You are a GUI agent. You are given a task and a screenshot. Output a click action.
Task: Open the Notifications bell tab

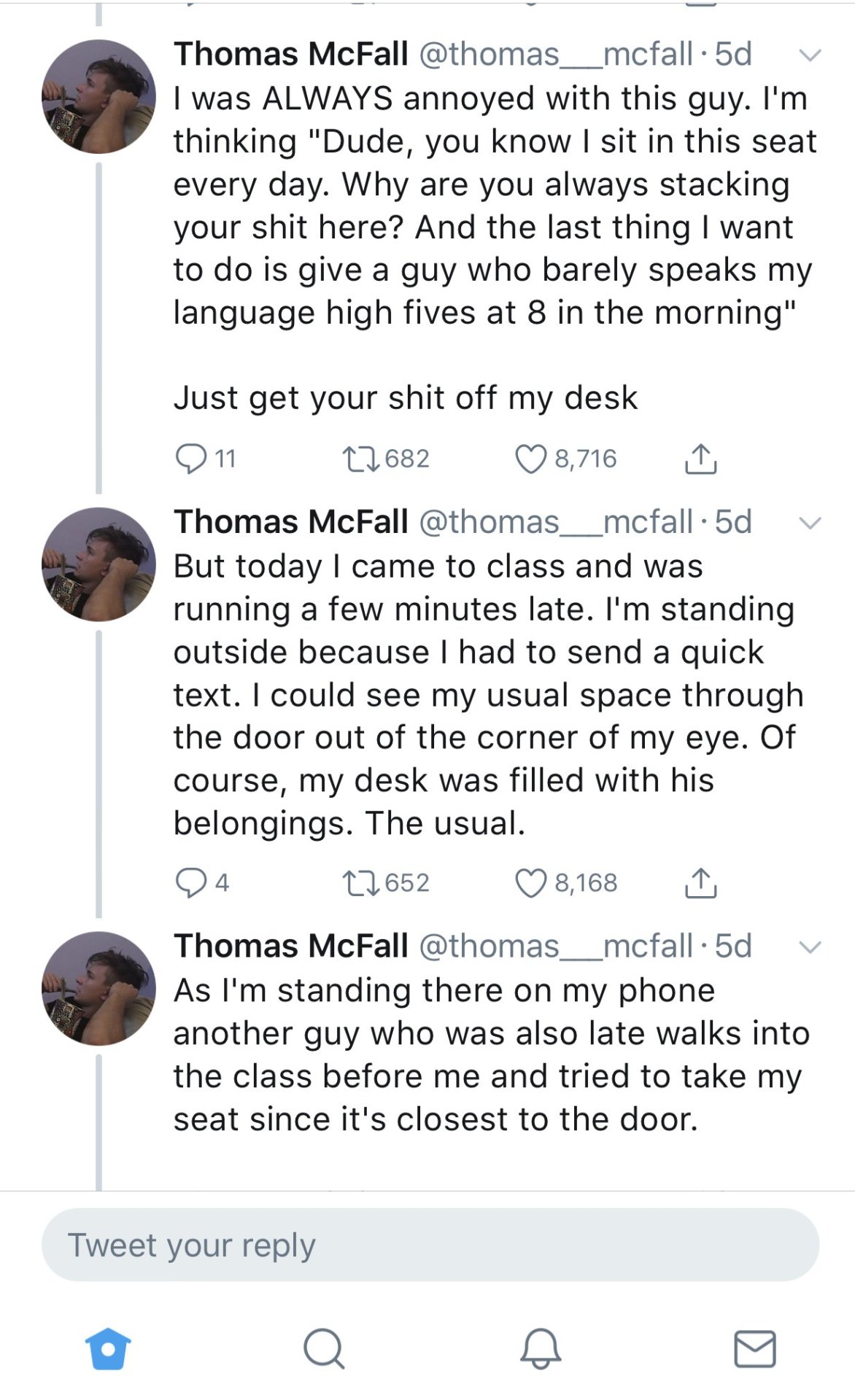[x=540, y=1348]
